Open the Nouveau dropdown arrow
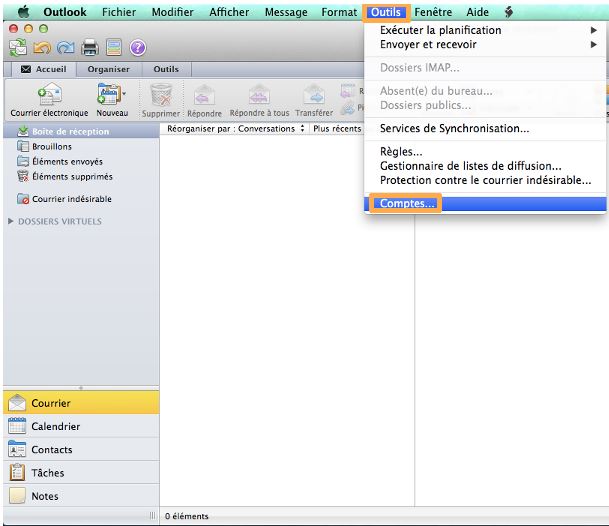 click(x=124, y=94)
